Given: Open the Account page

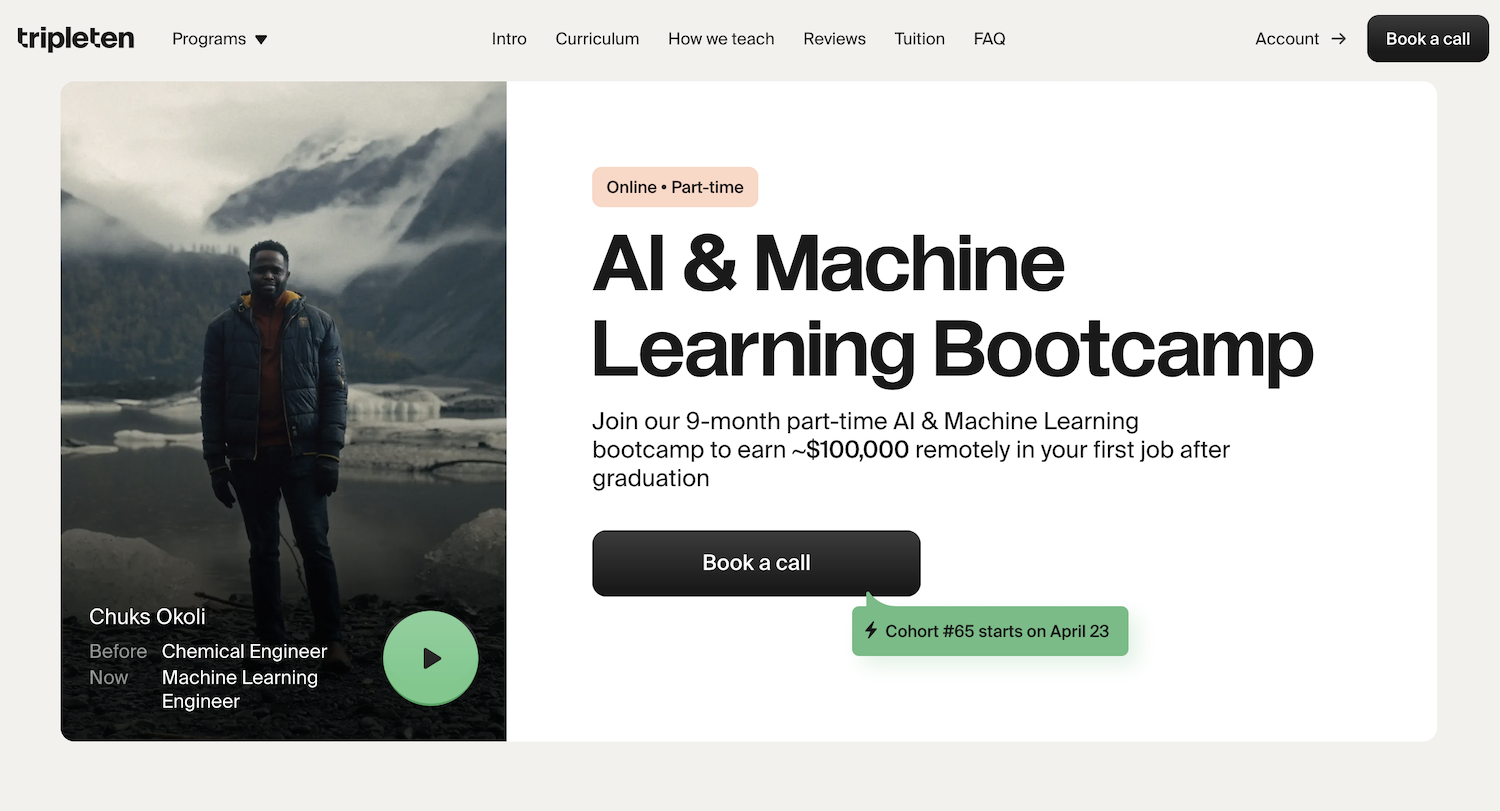Looking at the screenshot, I should tap(1287, 39).
